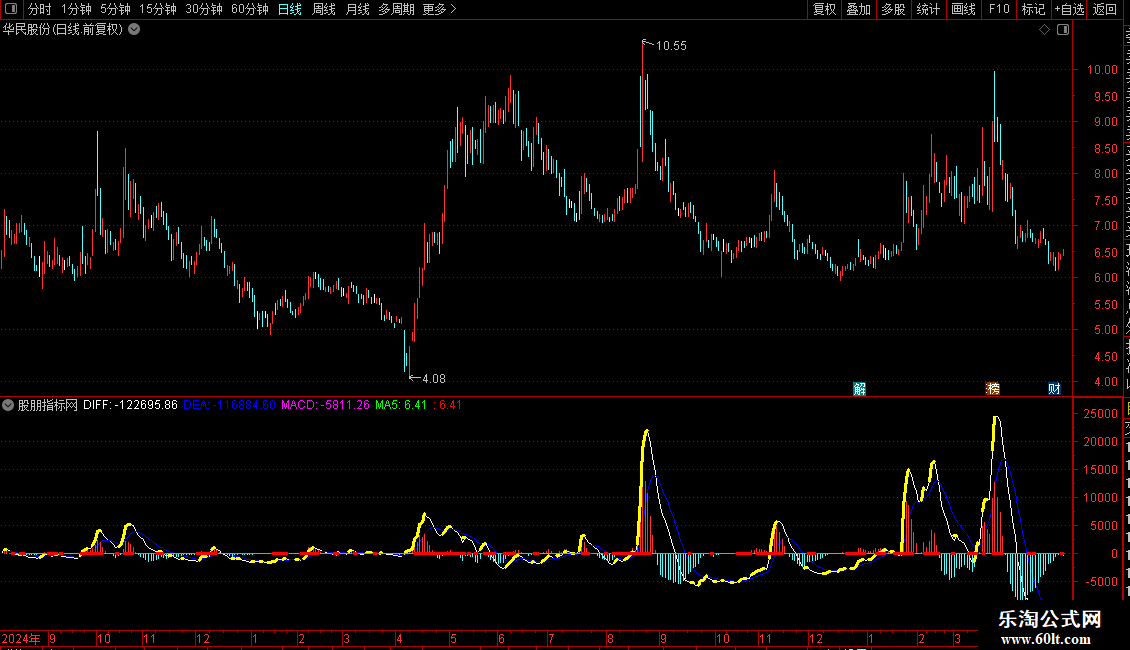The image size is (1130, 650).
Task: Click the 10.00 price axis label
Action: pos(1103,70)
